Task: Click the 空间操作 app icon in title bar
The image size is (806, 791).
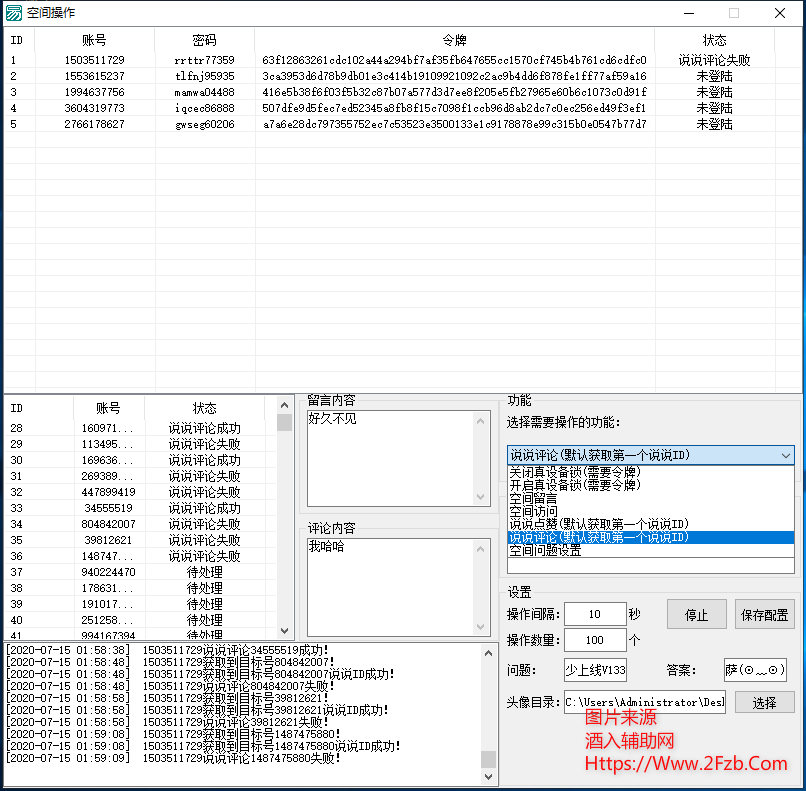Action: click(14, 13)
